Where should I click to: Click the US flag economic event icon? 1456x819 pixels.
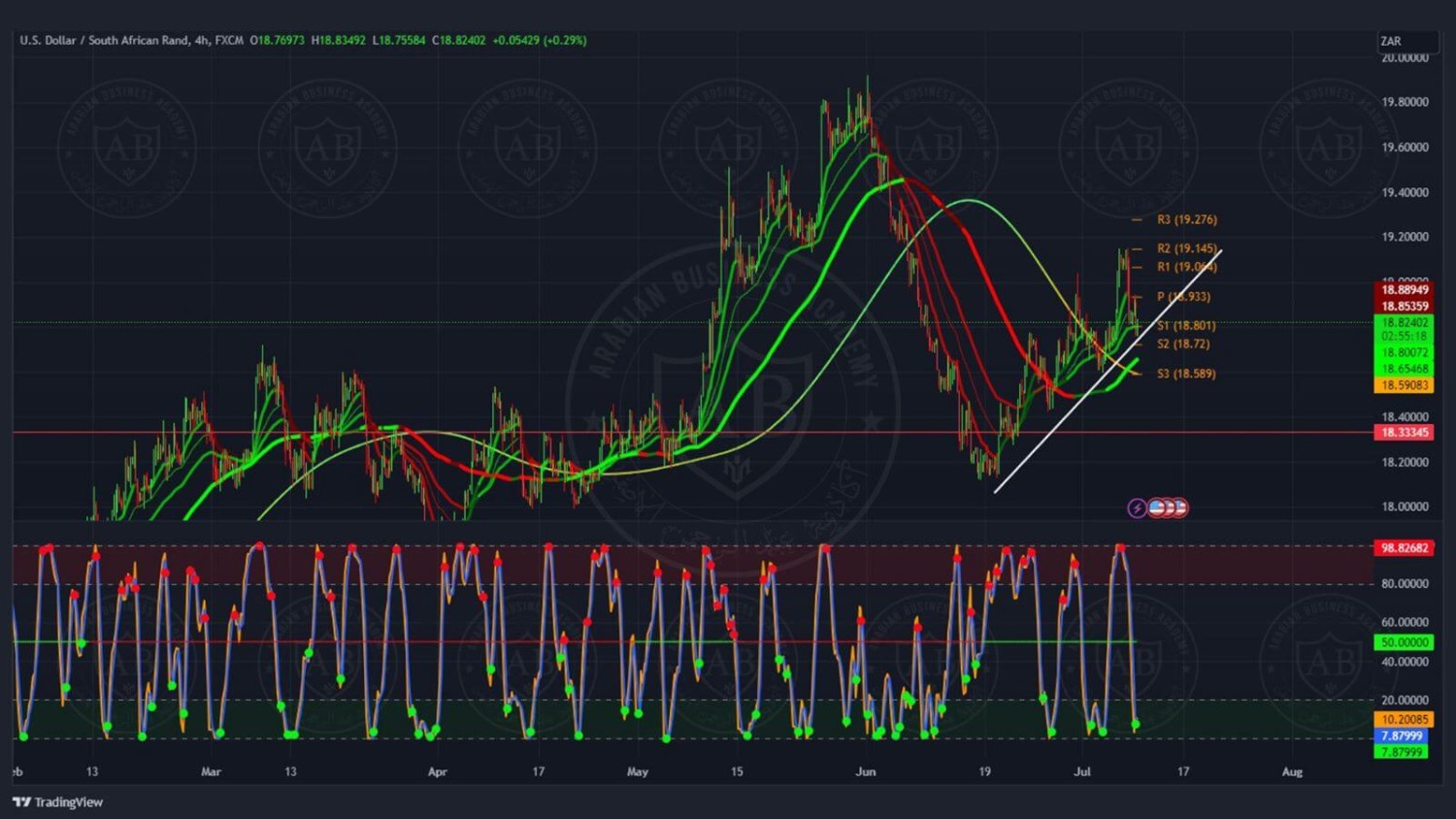pyautogui.click(x=1157, y=508)
